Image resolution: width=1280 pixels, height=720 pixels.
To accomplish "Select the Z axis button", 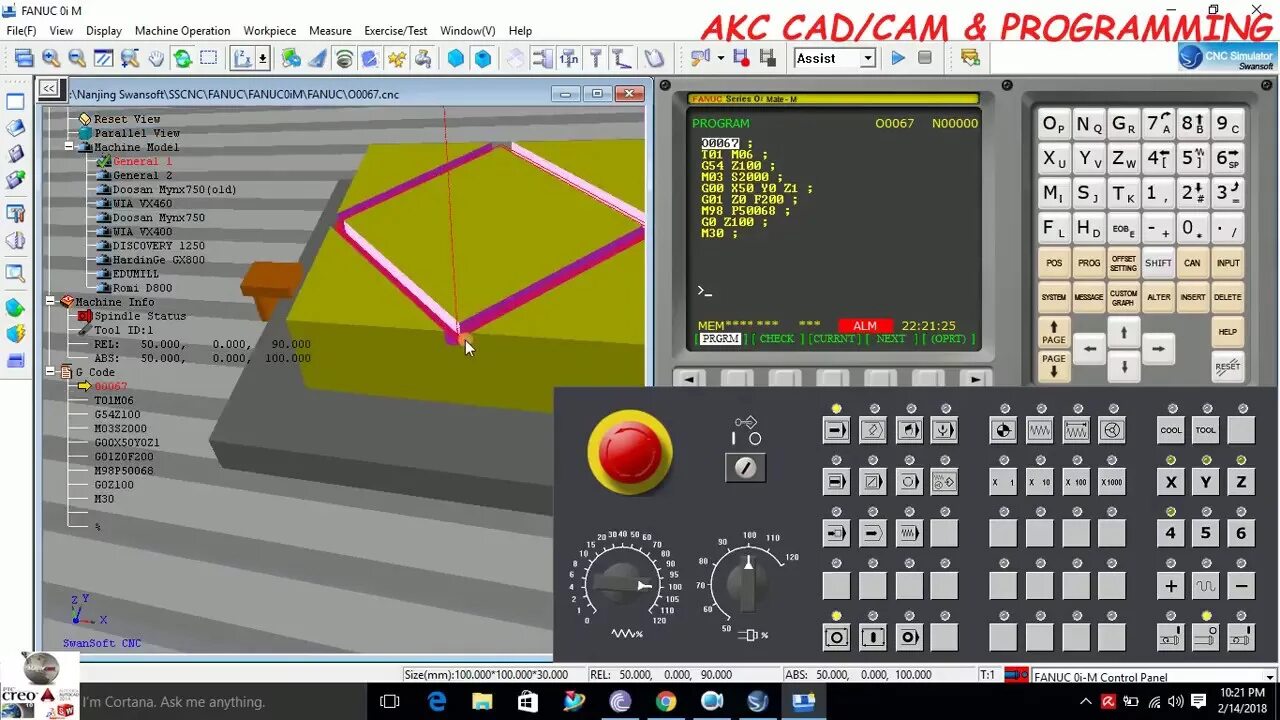I will (1241, 482).
